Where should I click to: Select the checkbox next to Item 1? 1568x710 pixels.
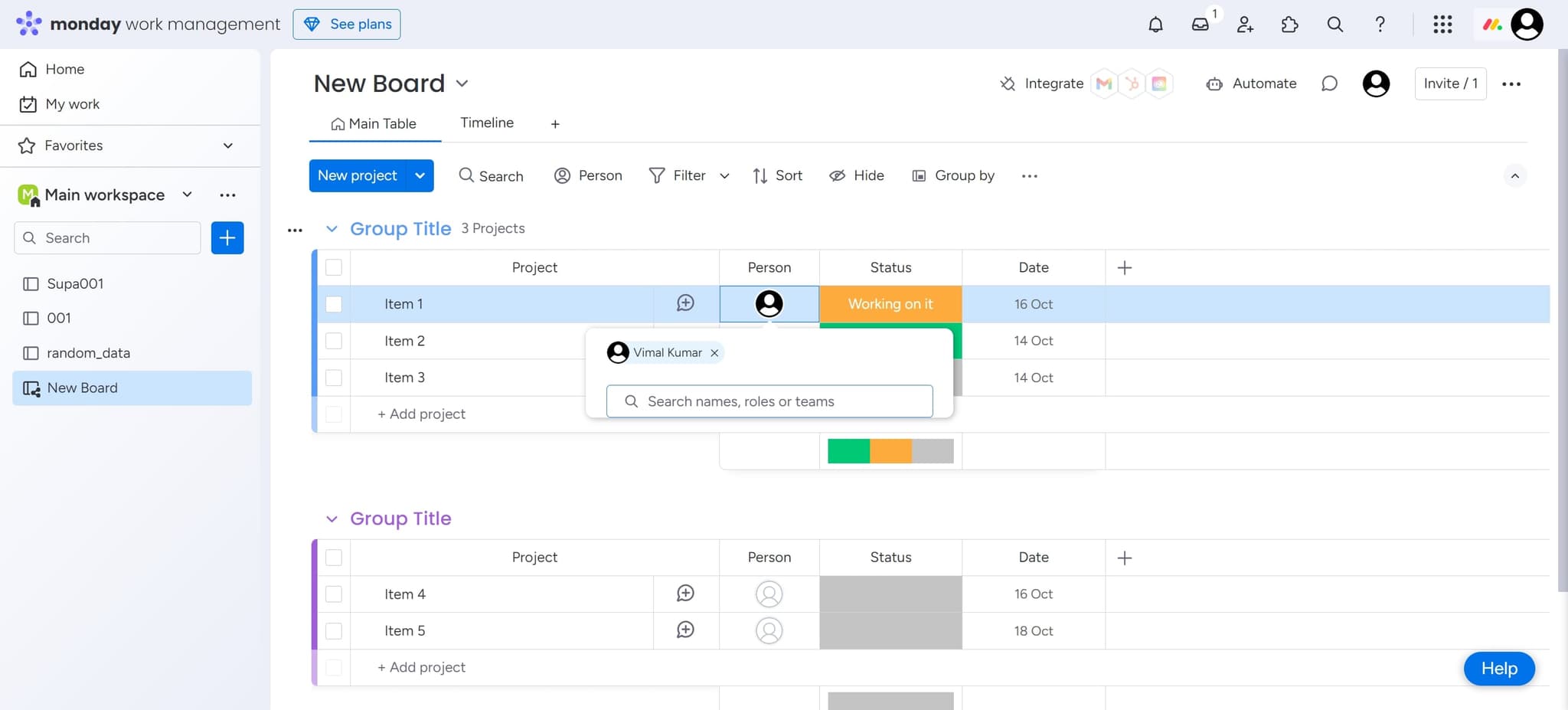(334, 303)
